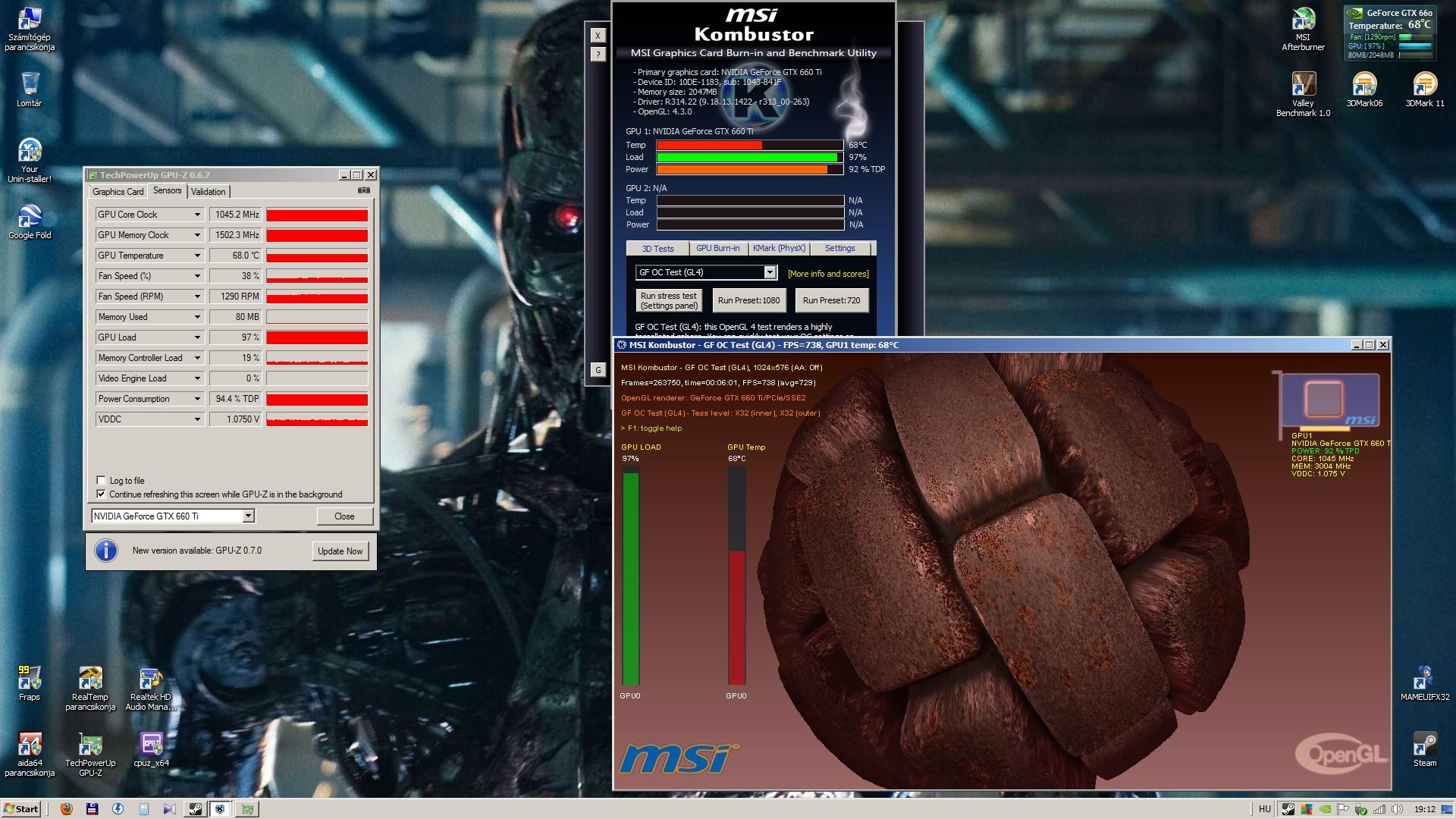Click Kombustor question mark help button
This screenshot has width=1456, height=819.
click(x=598, y=55)
